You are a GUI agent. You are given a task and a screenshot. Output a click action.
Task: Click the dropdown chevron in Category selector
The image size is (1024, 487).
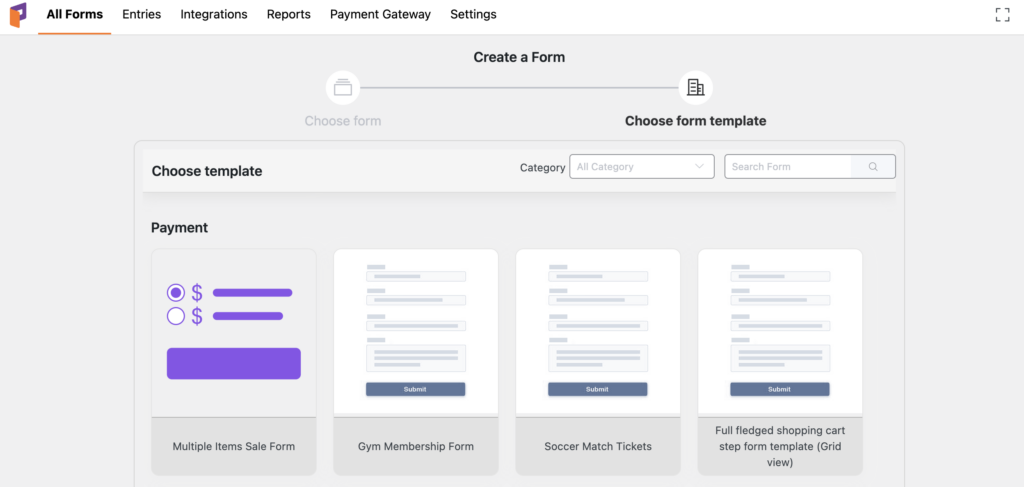click(x=700, y=167)
